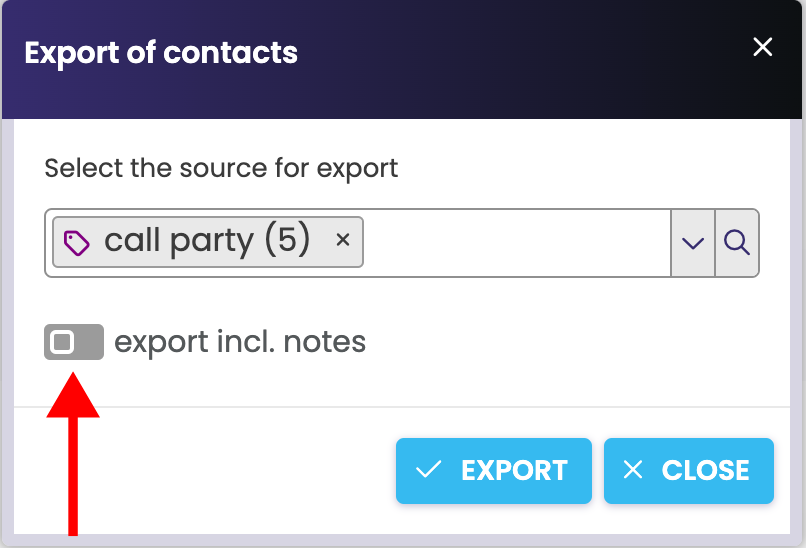Click the purple tag icon on the chip
Viewport: 806px width, 548px height.
tap(77, 242)
